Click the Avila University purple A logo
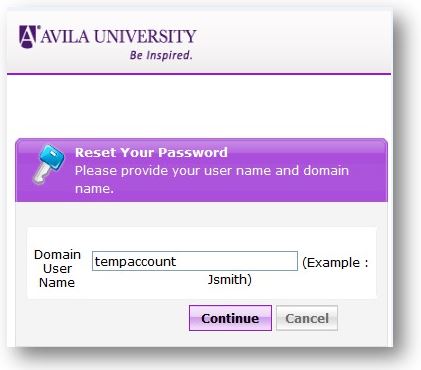 [28, 37]
